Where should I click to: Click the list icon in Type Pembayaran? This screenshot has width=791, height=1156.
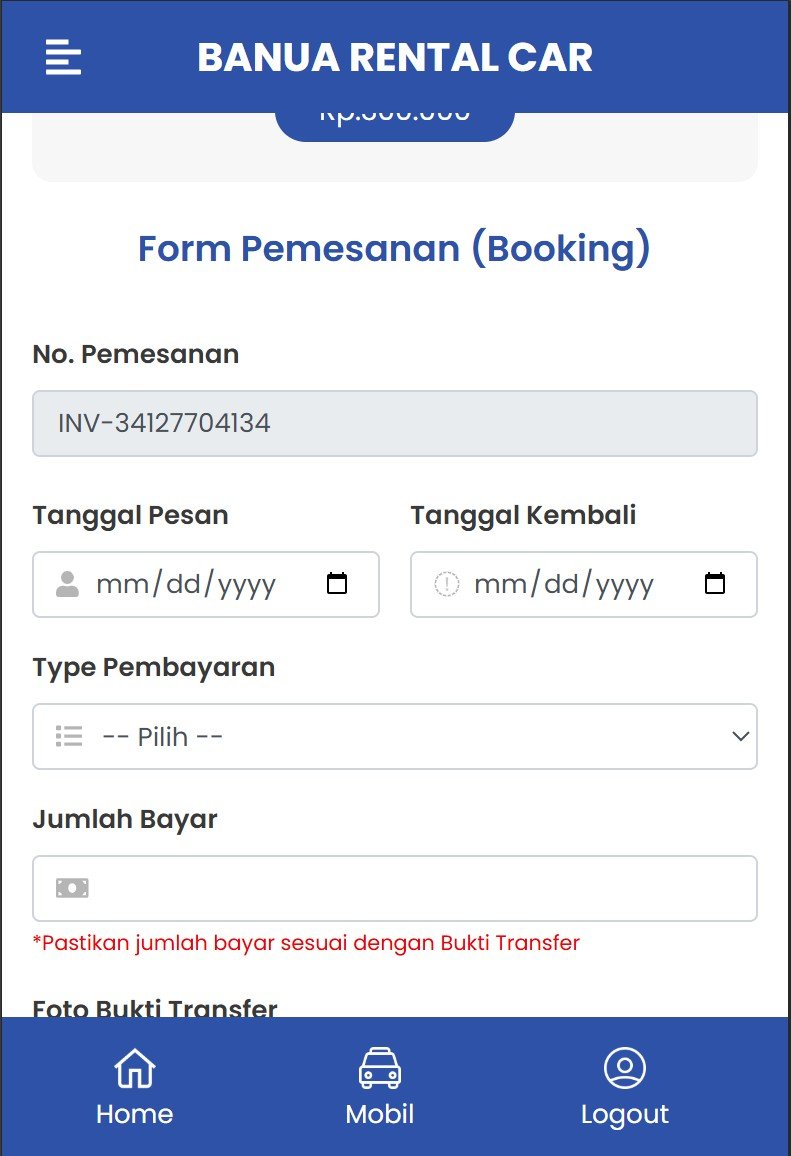[x=69, y=737]
